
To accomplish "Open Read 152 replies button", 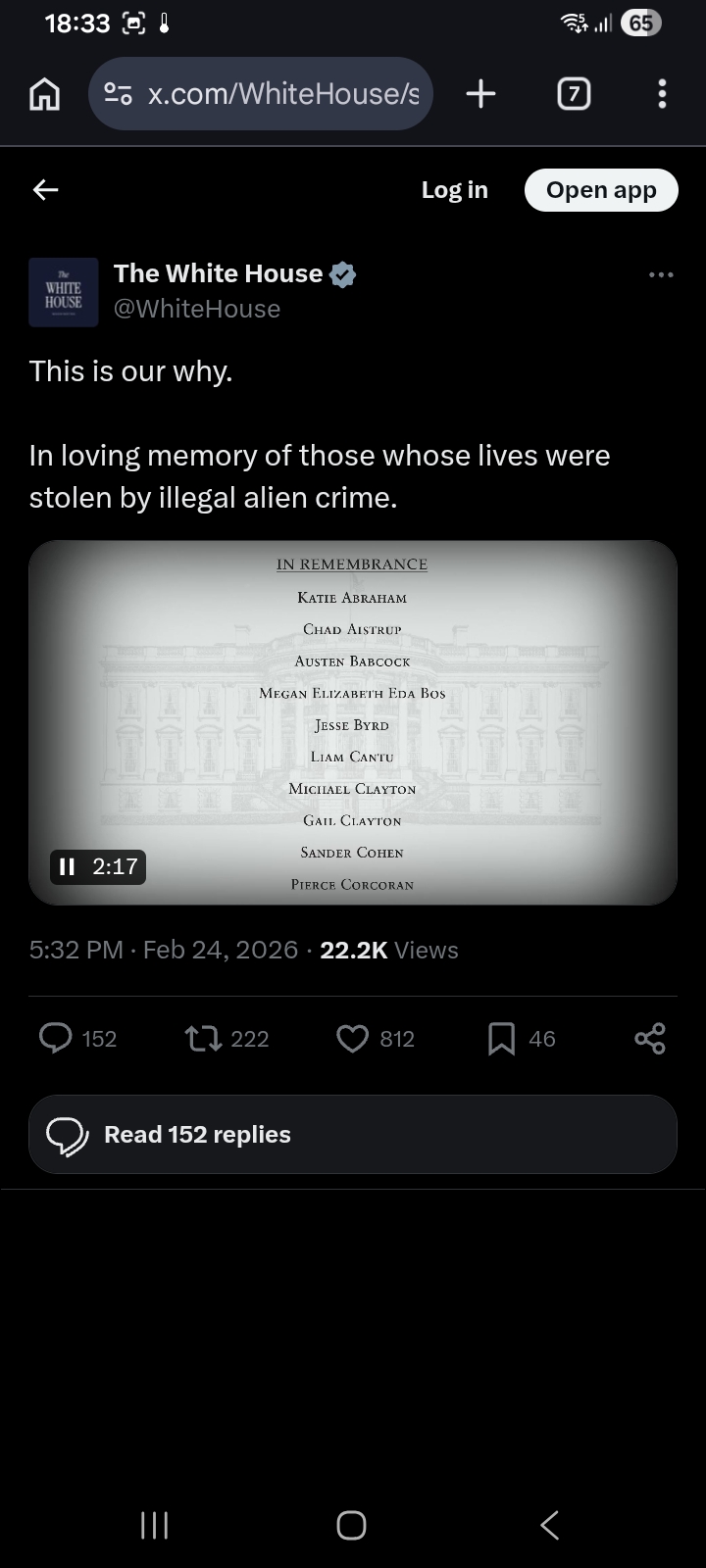I will (x=353, y=1134).
